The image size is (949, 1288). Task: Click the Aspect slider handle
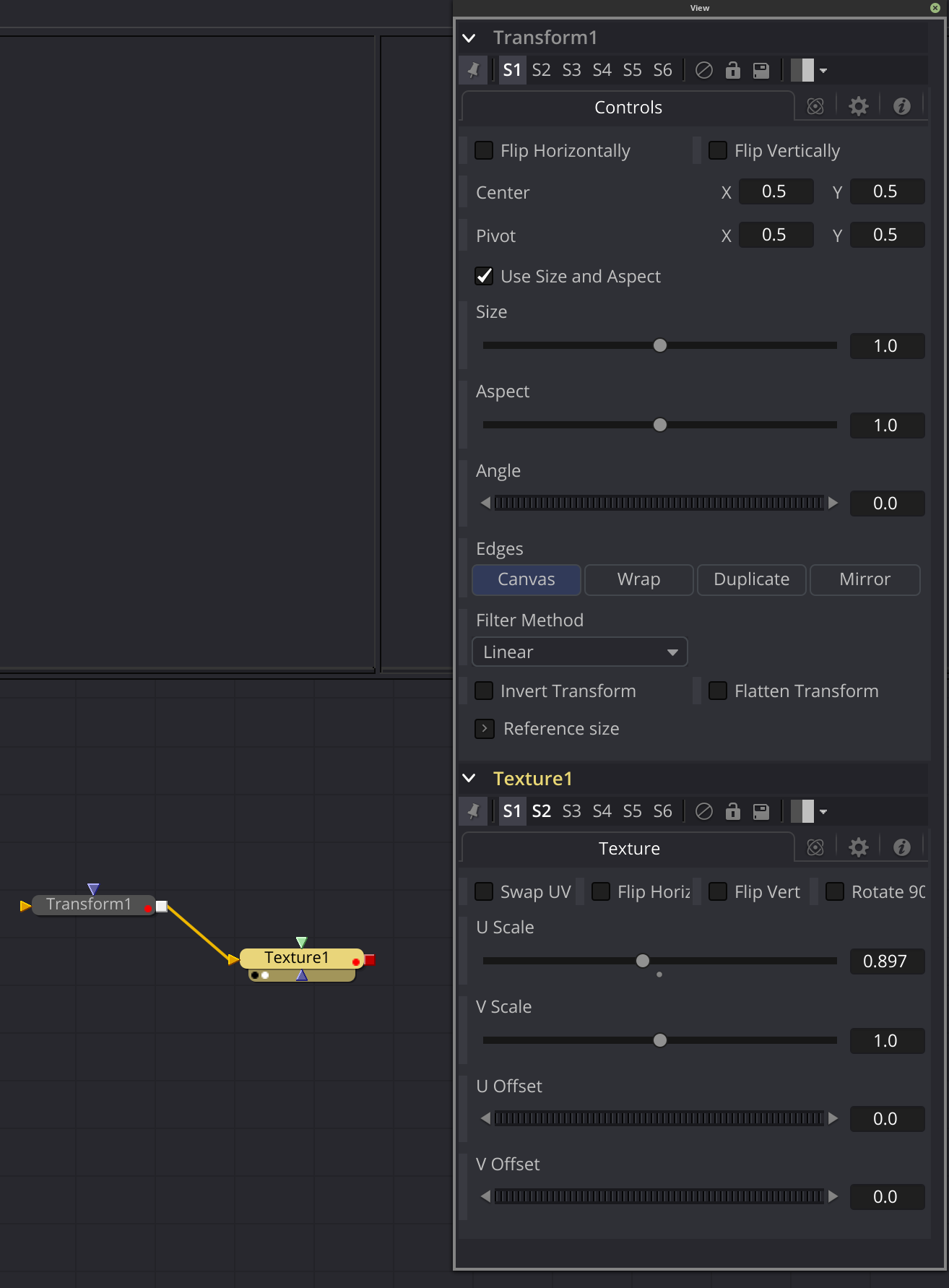point(660,425)
